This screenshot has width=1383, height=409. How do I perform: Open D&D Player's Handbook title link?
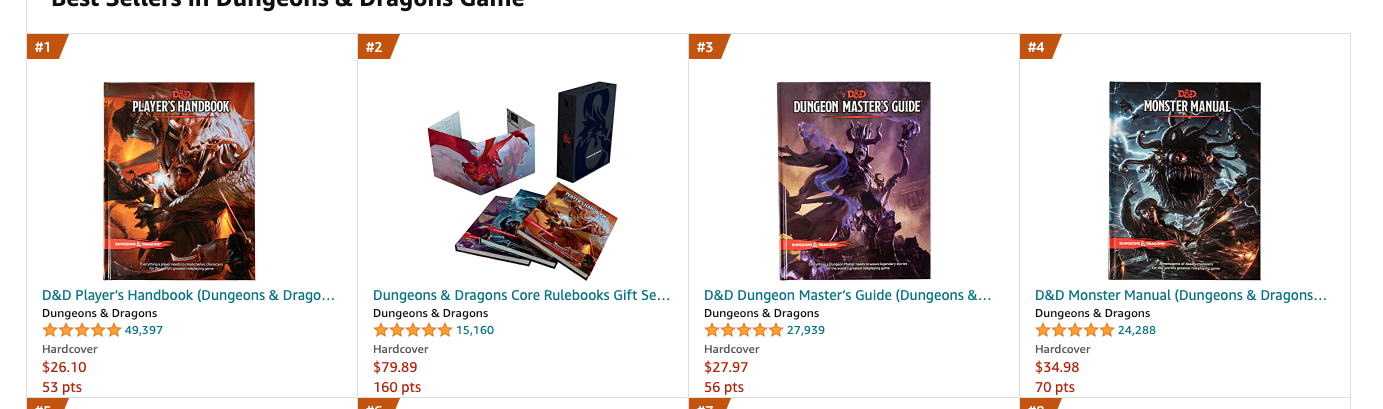188,296
